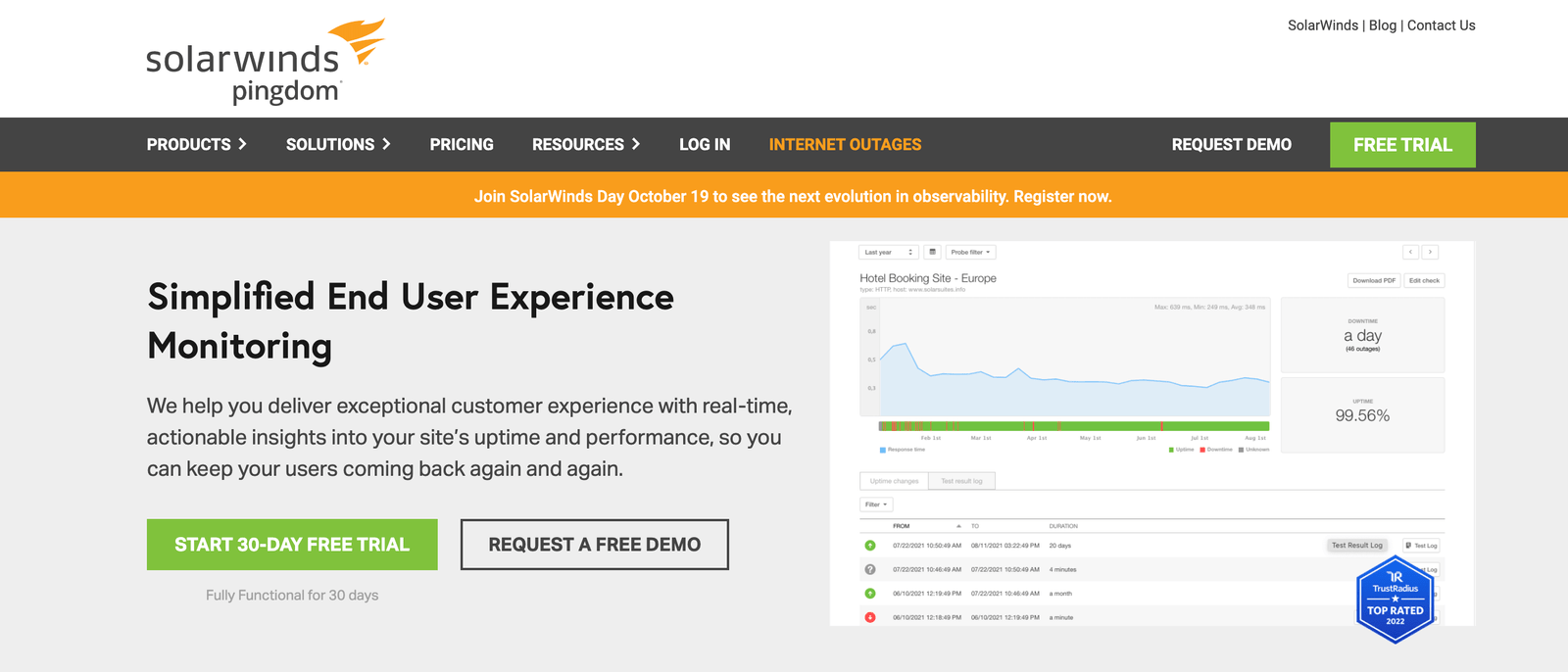Start the 30-day free trial
This screenshot has height=672, width=1568.
[292, 545]
